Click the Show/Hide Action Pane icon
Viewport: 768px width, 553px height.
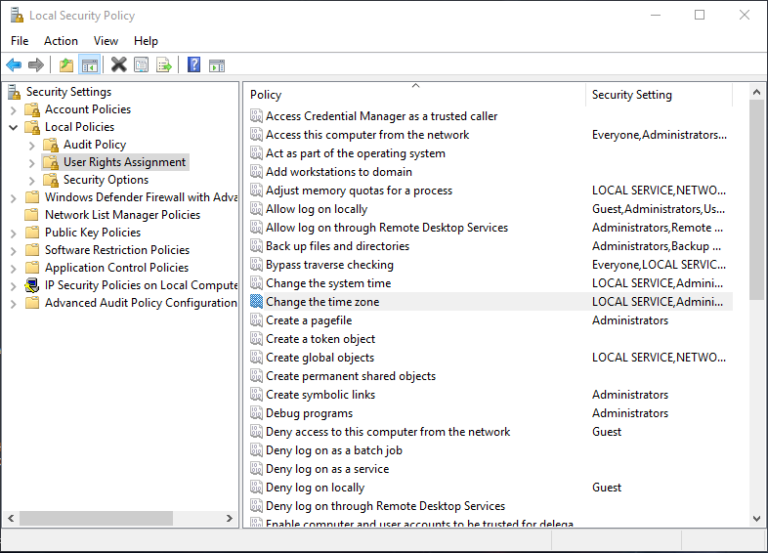217,65
